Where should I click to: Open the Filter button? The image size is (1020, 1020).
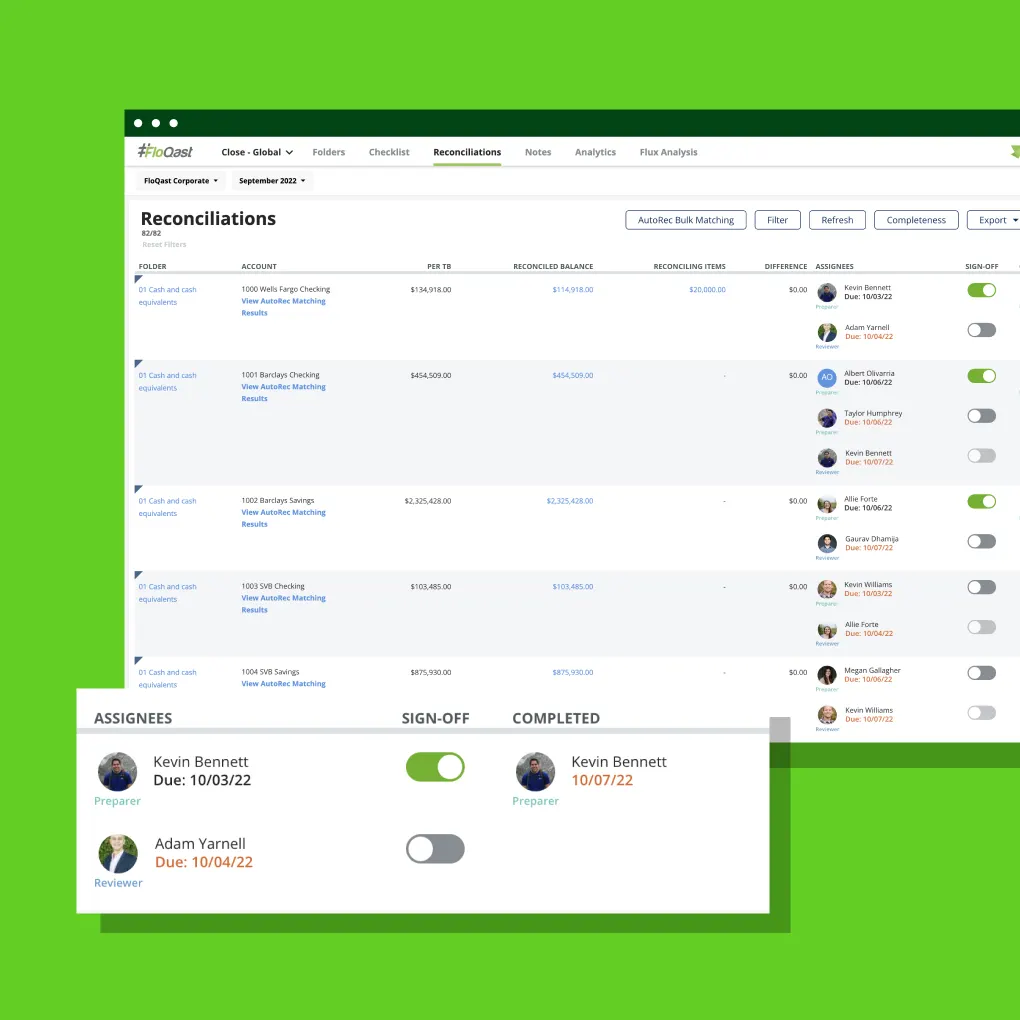click(x=777, y=220)
